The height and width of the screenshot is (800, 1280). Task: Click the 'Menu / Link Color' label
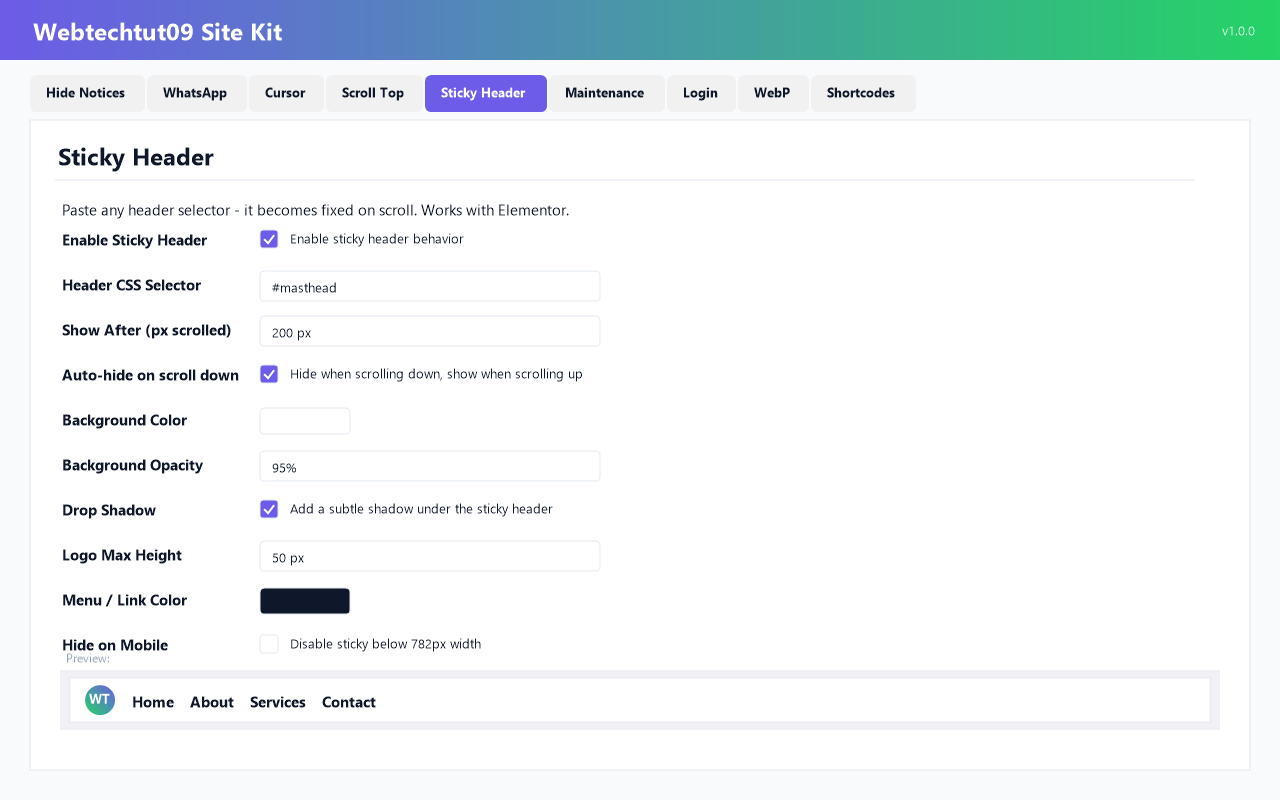click(x=125, y=600)
